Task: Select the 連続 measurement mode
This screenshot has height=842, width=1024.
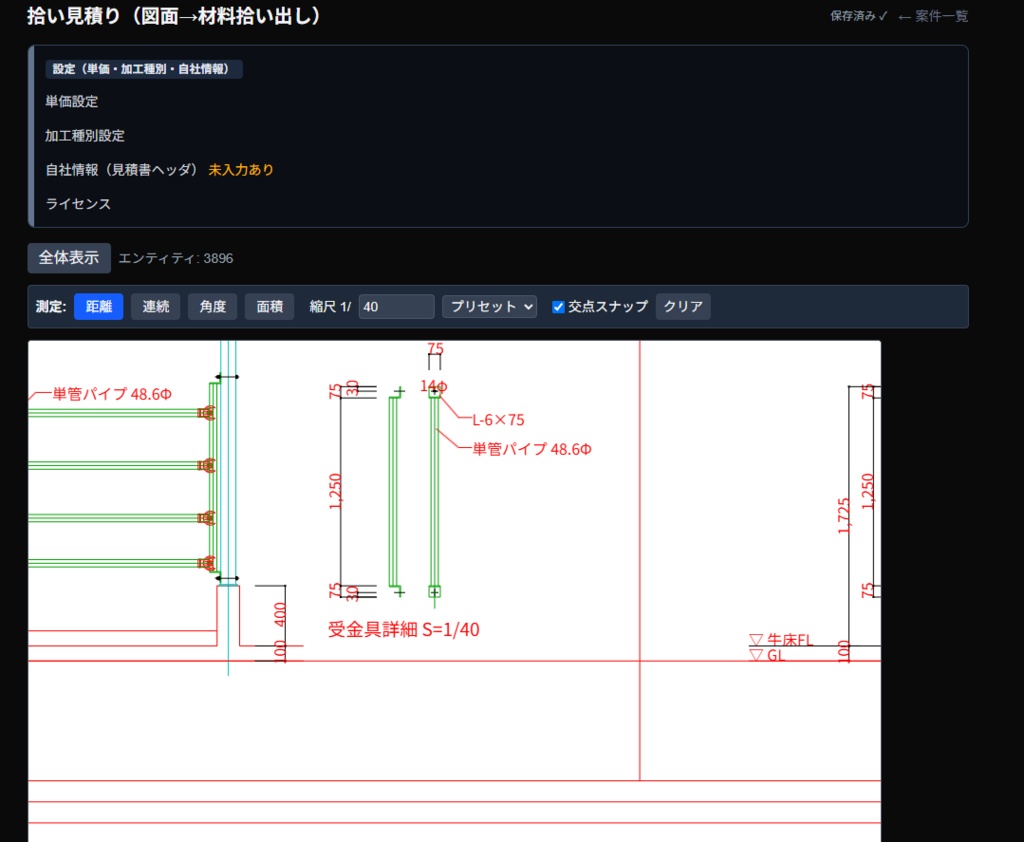Action: click(x=155, y=306)
